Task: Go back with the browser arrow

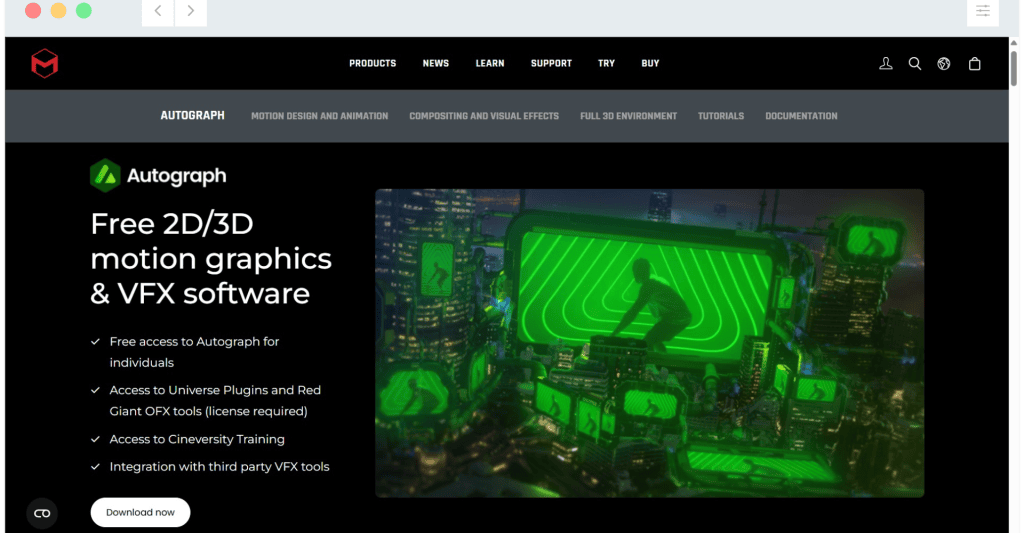Action: (158, 11)
